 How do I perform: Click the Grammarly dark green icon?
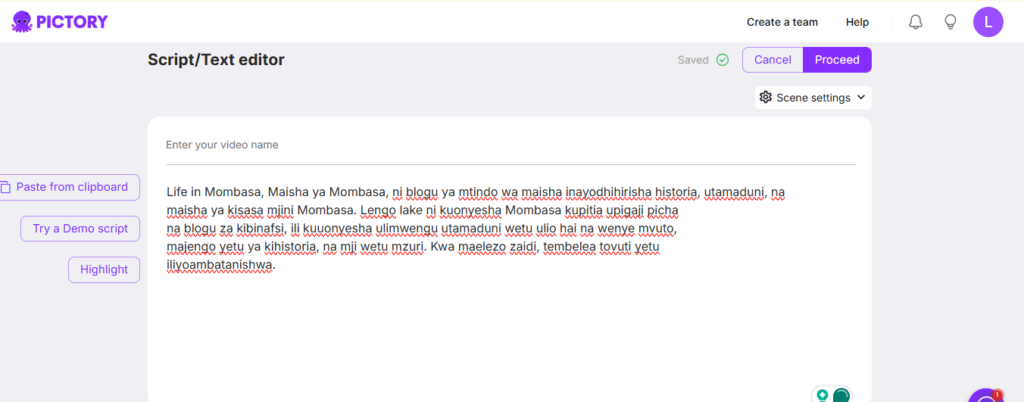841,395
